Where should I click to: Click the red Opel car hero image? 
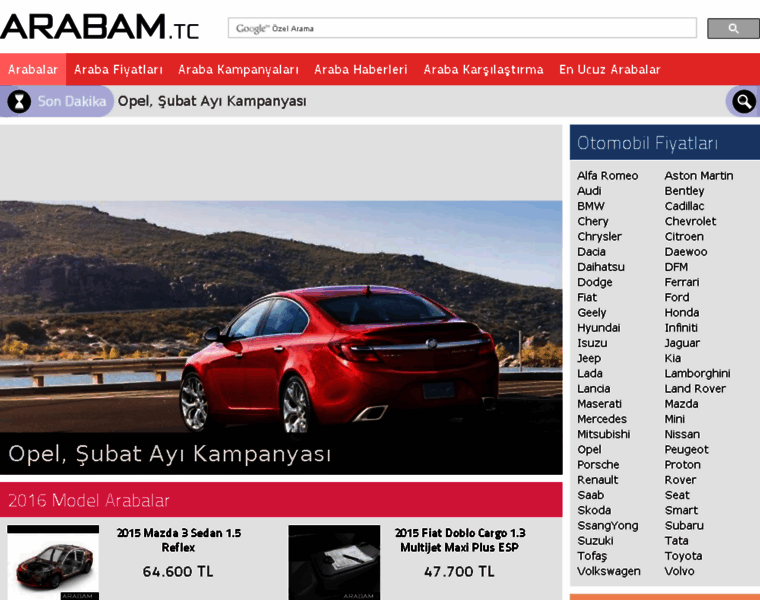point(281,316)
